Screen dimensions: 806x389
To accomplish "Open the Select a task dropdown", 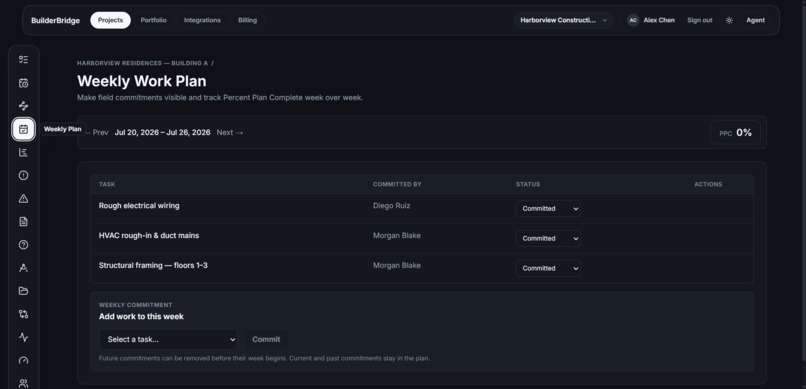I will (x=168, y=339).
